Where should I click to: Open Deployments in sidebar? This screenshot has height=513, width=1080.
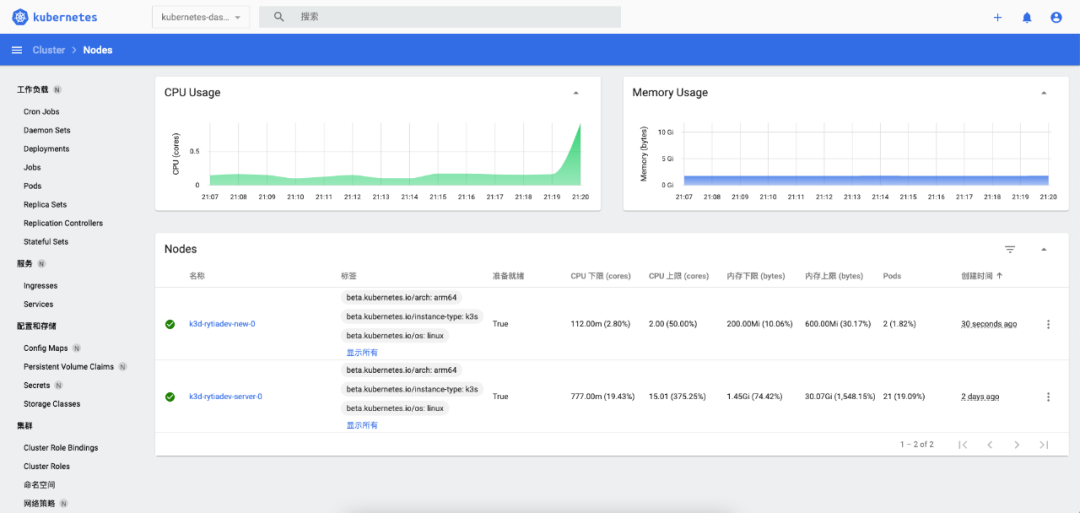(x=46, y=149)
